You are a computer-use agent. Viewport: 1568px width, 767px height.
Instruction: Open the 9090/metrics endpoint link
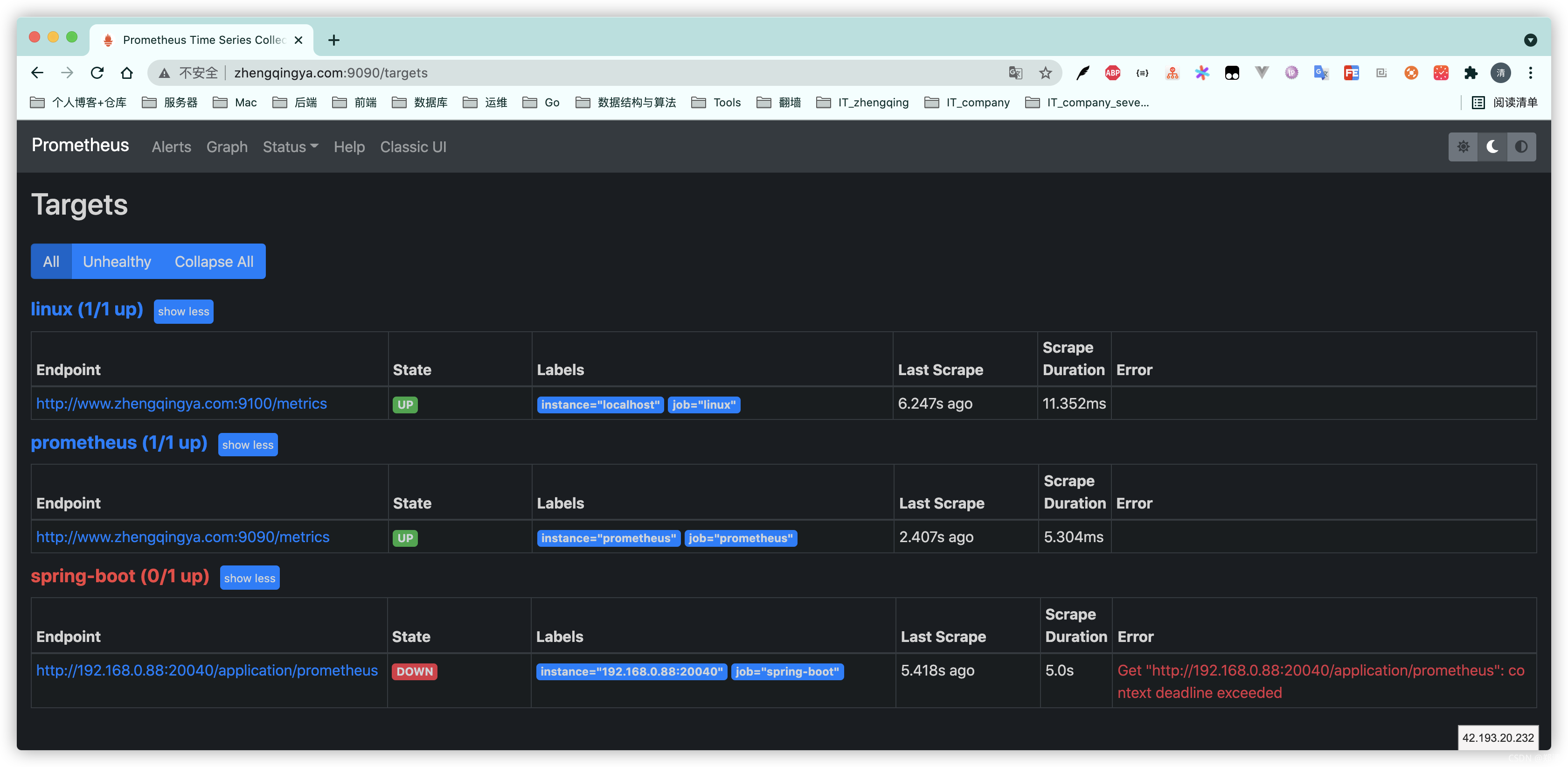click(x=183, y=537)
